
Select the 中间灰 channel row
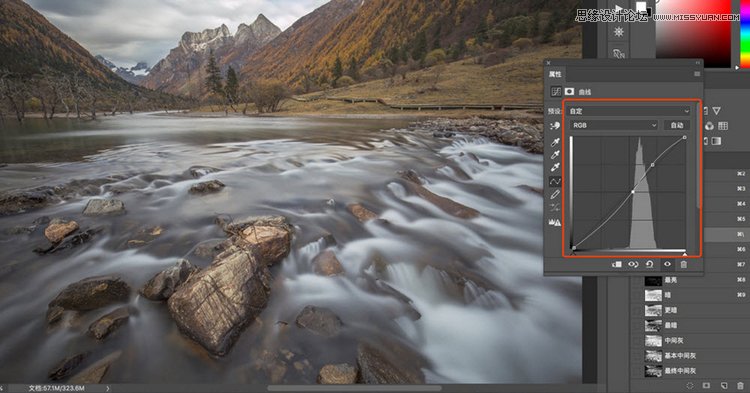690,341
